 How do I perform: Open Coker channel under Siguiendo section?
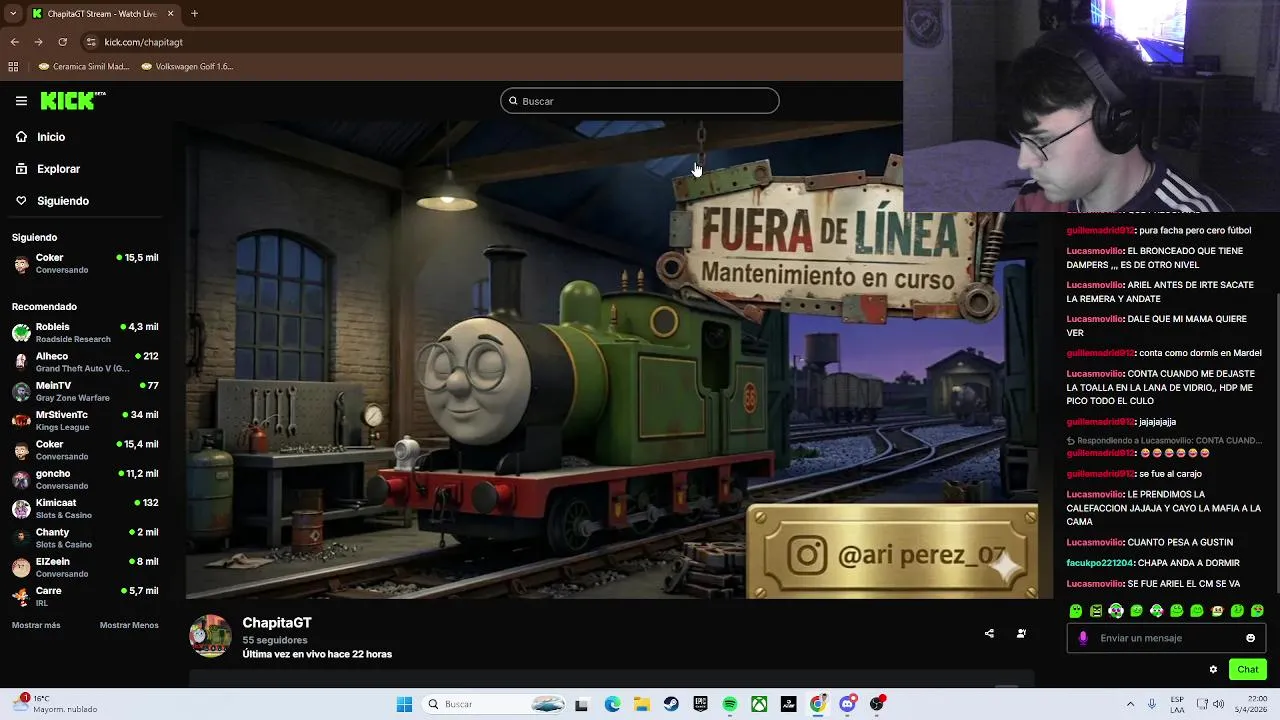(85, 263)
